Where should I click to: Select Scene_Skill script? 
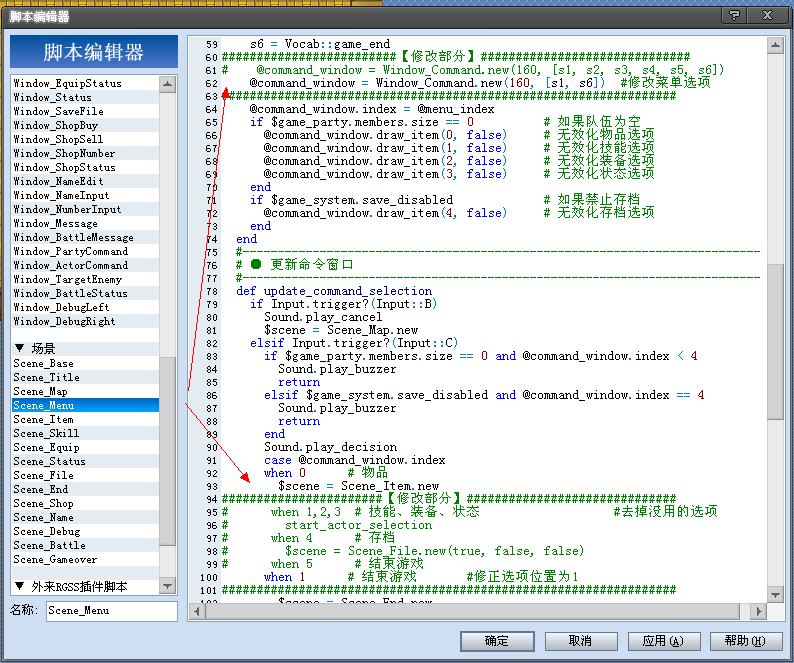coord(85,434)
